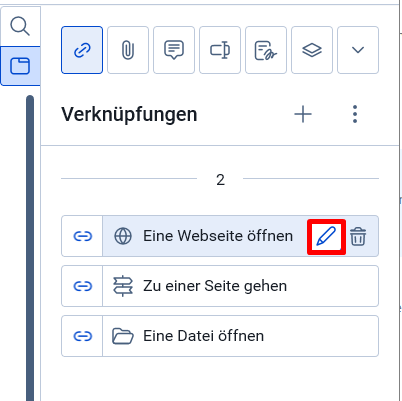Open the Attachments paperclip panel

pyautogui.click(x=128, y=50)
